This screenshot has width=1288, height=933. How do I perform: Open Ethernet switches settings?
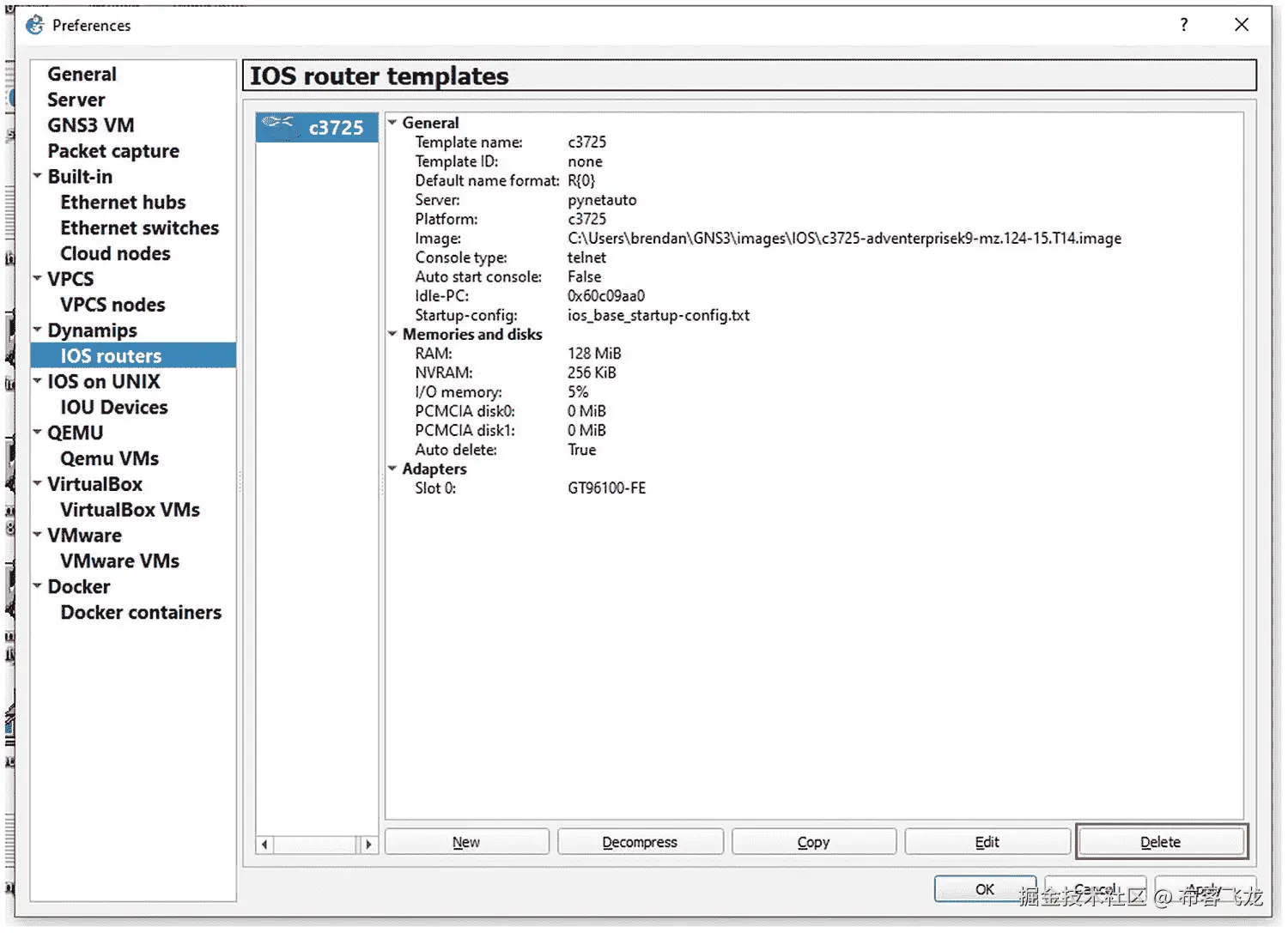[139, 227]
